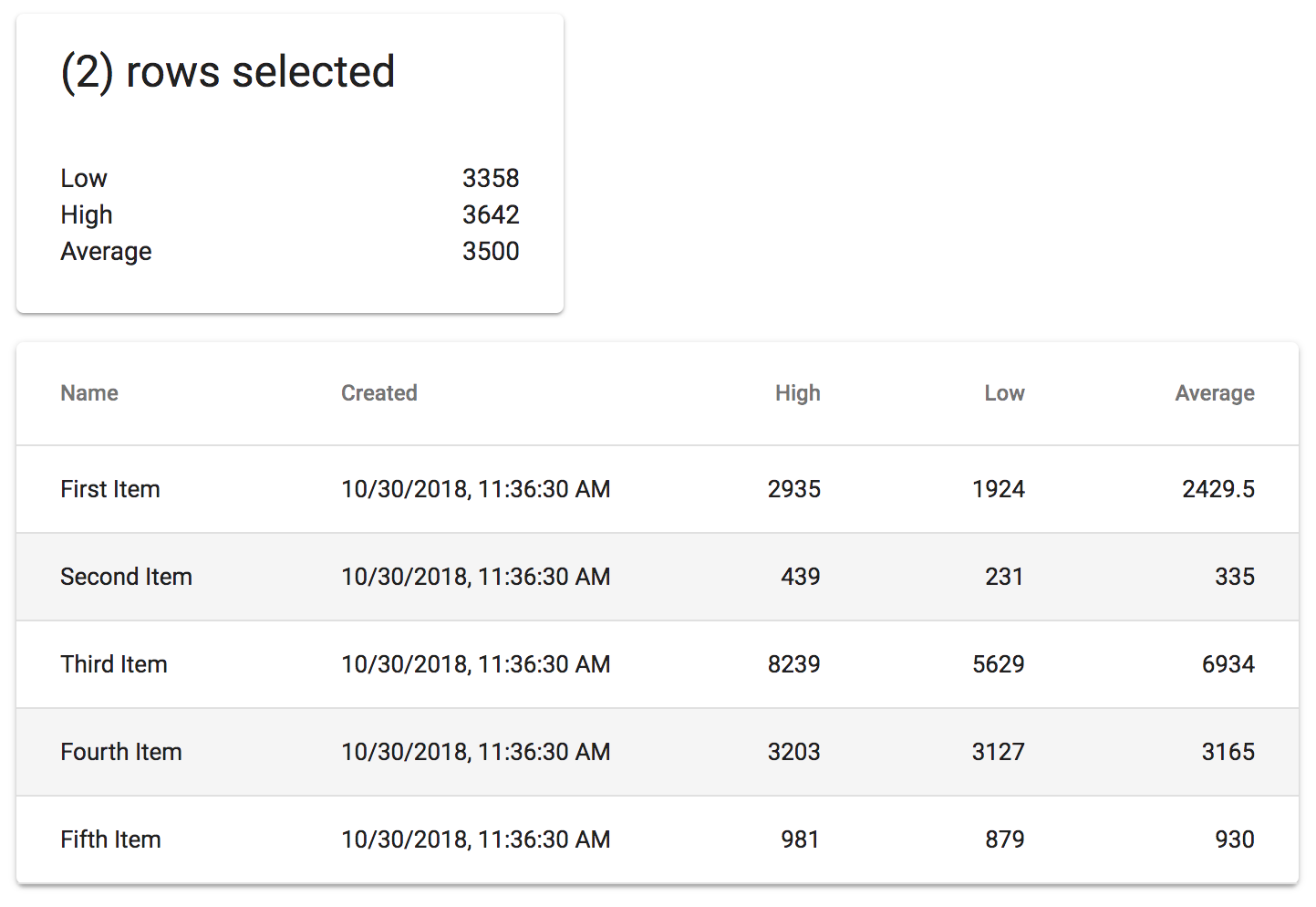Click Fifth Item's High value 981
This screenshot has height=907, width=1316.
pyautogui.click(x=800, y=839)
